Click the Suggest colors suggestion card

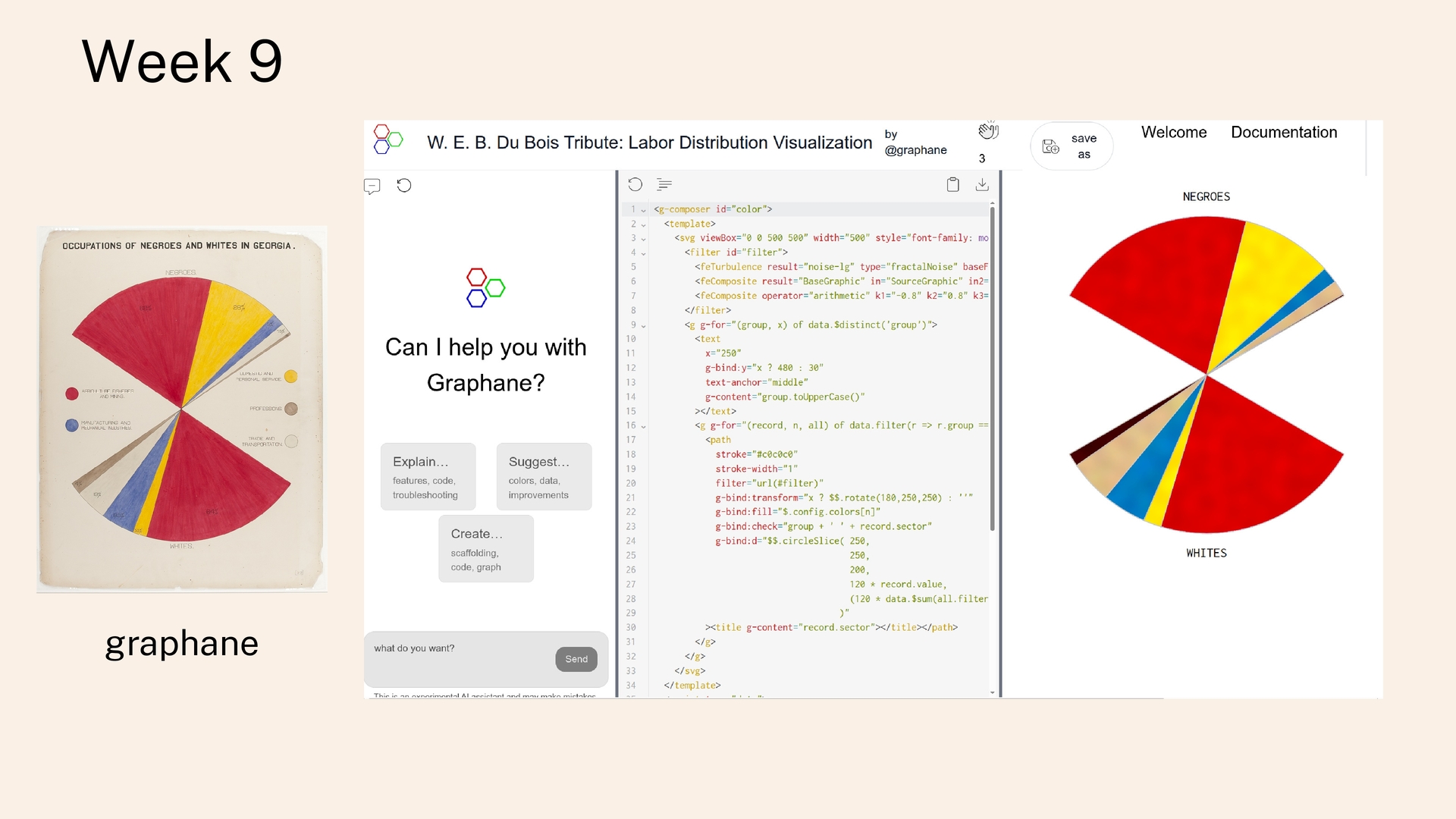(544, 477)
